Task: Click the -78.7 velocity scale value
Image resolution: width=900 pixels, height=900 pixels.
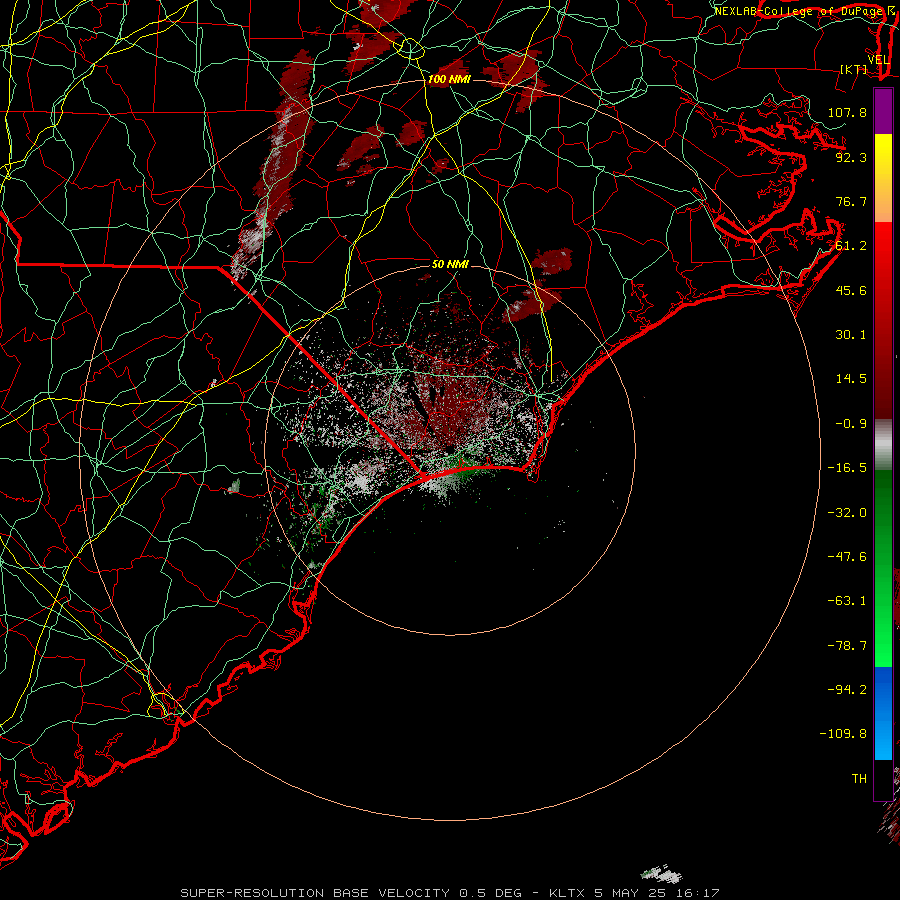Action: (x=847, y=646)
